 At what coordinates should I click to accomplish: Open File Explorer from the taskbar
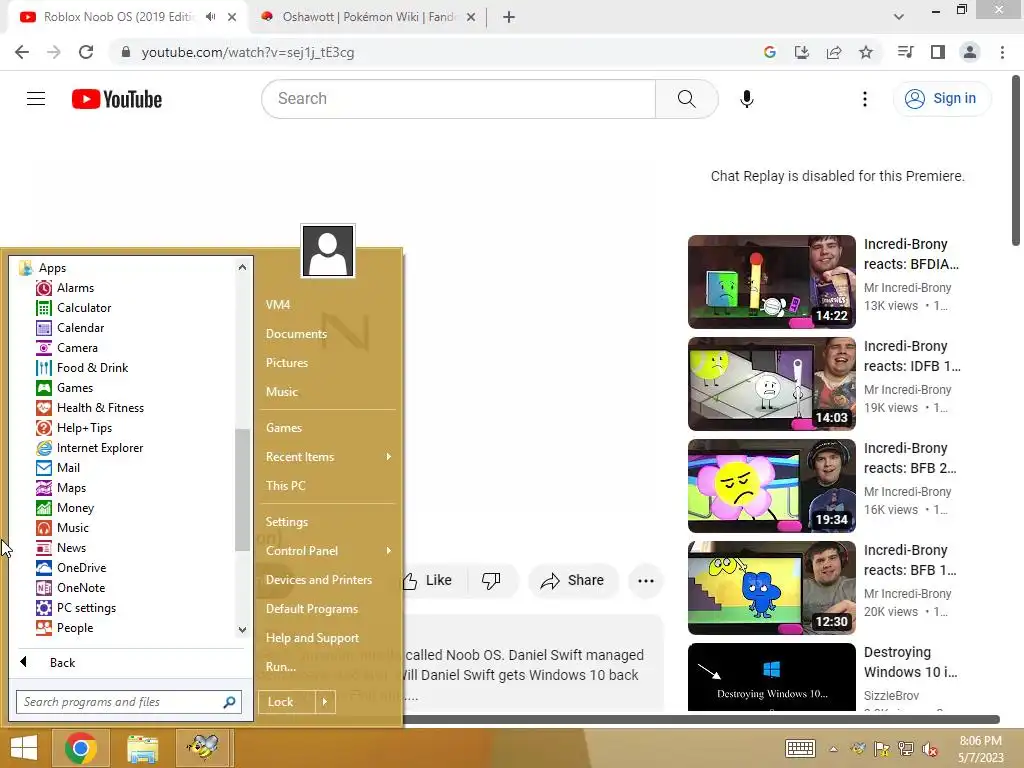click(x=142, y=748)
